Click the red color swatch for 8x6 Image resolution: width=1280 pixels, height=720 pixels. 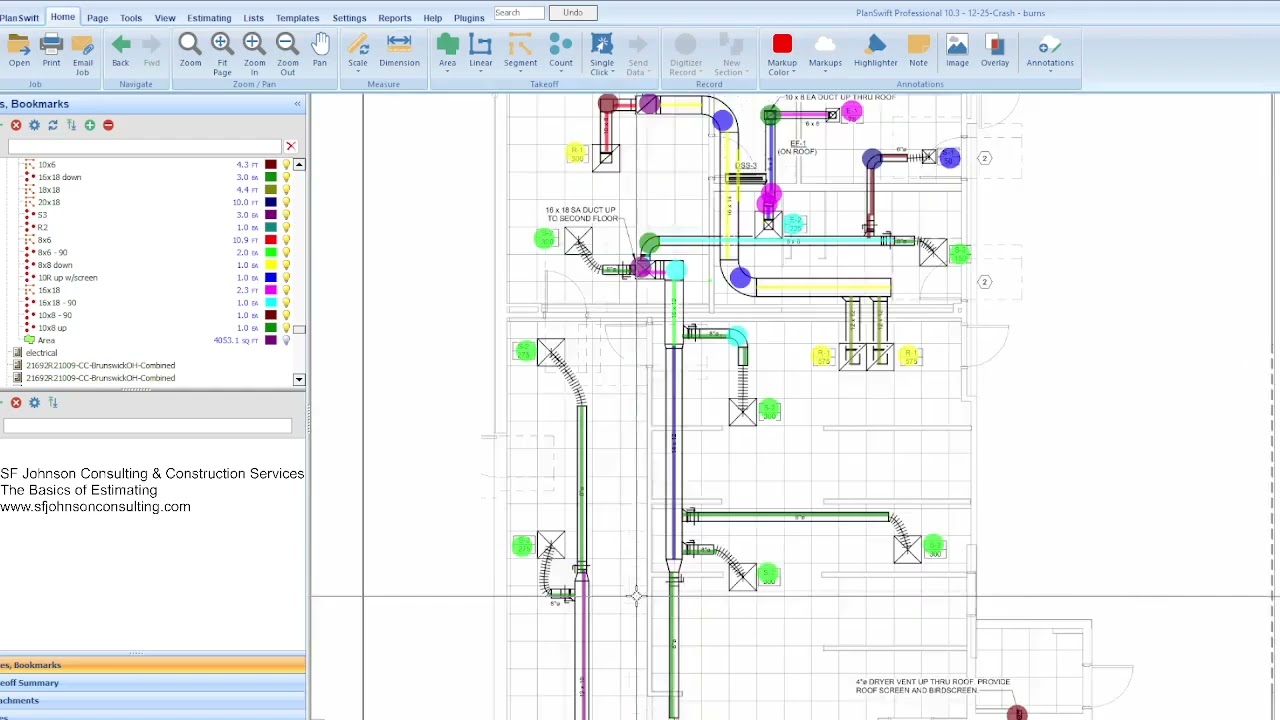(x=270, y=240)
